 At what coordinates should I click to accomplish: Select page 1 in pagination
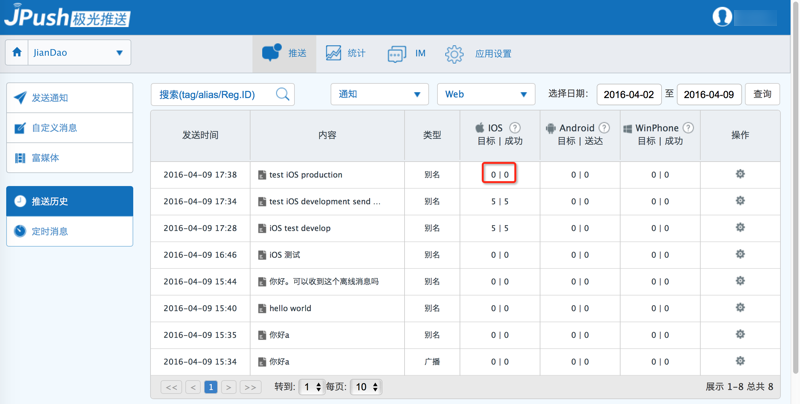pos(211,387)
